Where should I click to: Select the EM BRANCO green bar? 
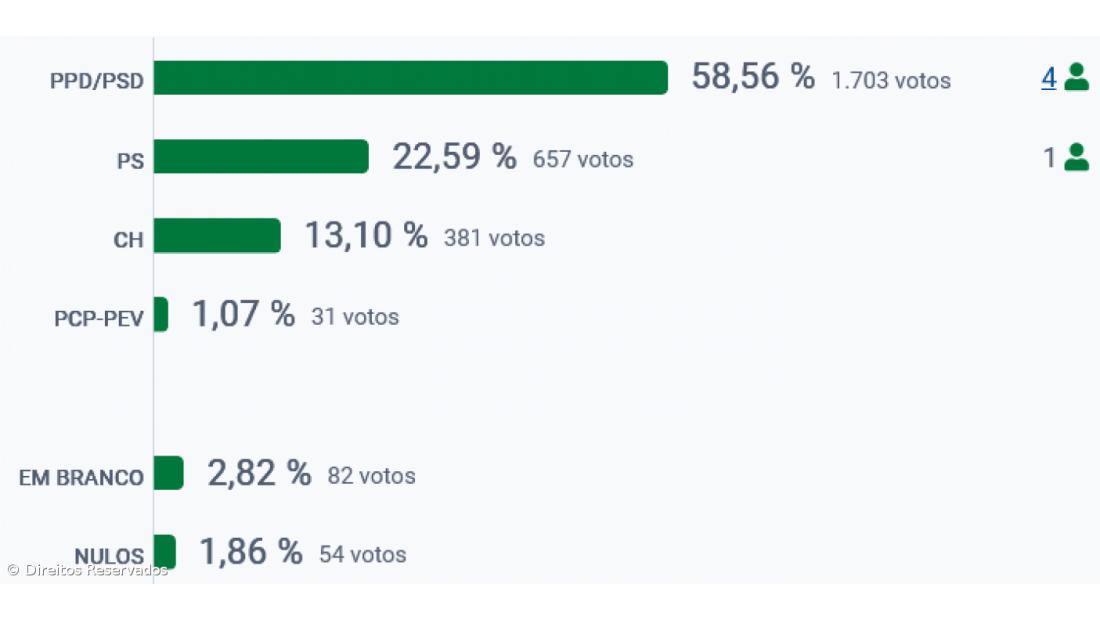tap(168, 473)
